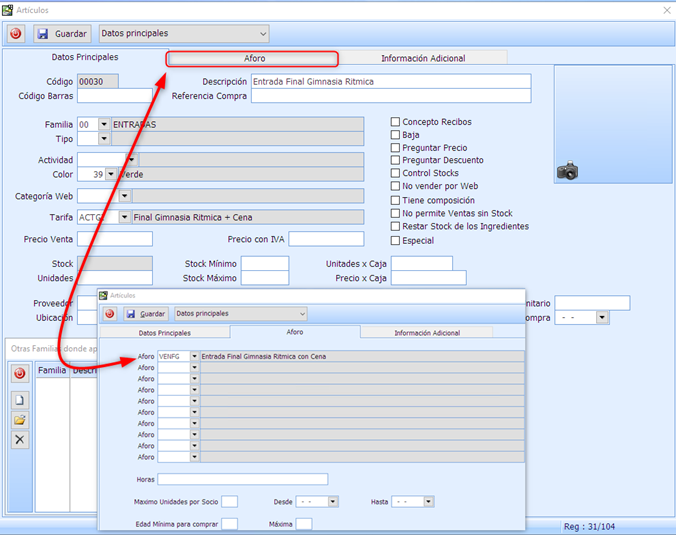
Task: Click the new blank page icon in side panel
Action: [x=20, y=400]
